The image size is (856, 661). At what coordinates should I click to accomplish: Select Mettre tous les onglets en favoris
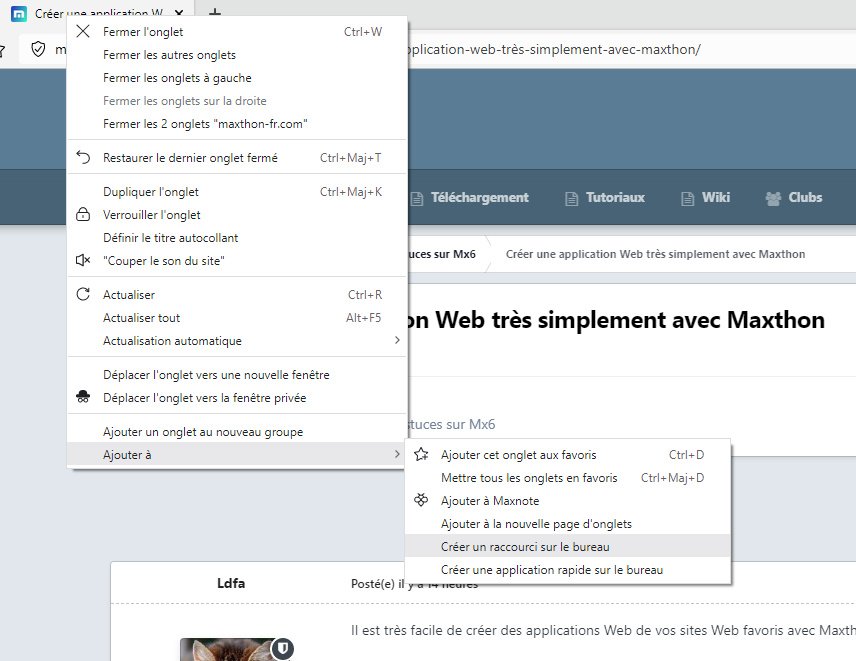[568, 478]
